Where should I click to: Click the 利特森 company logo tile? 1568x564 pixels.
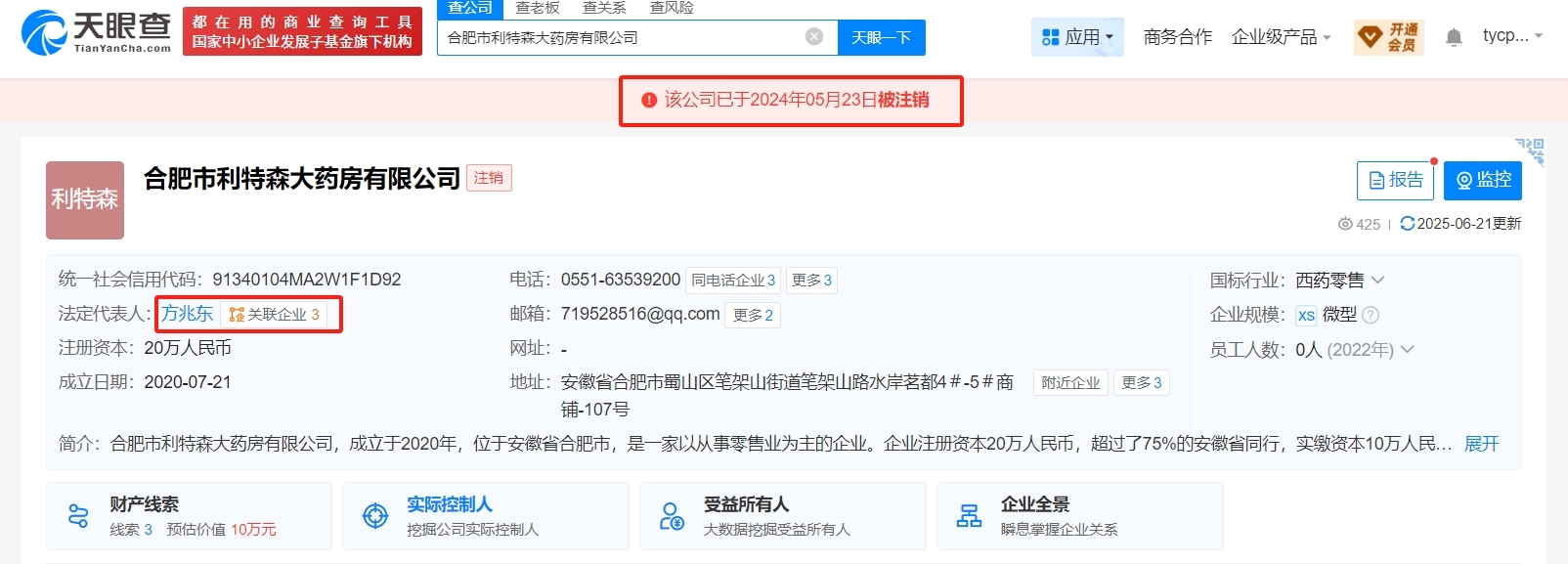pyautogui.click(x=85, y=200)
